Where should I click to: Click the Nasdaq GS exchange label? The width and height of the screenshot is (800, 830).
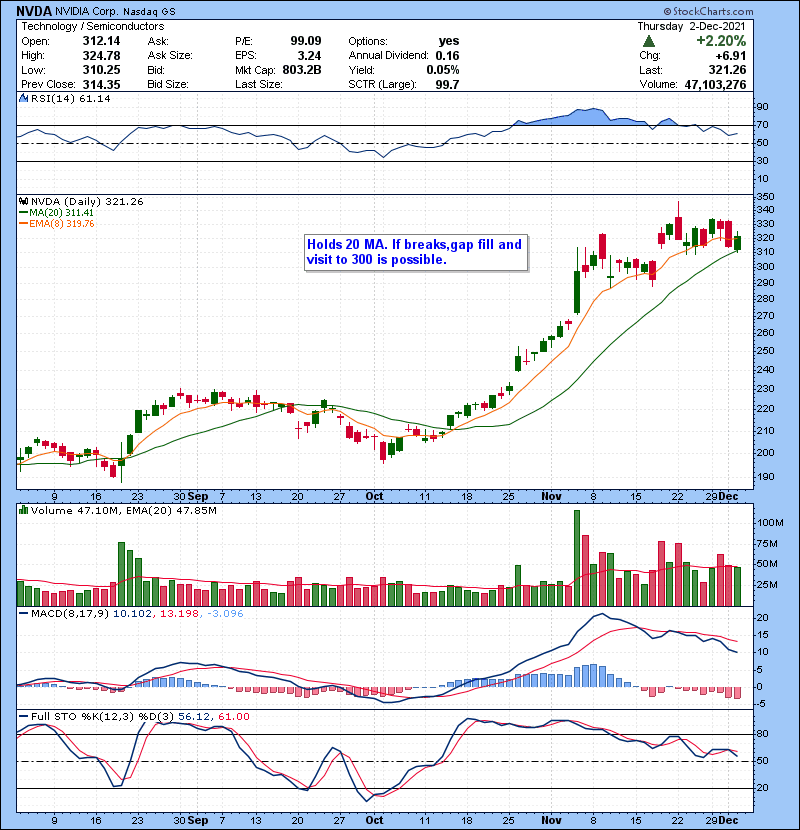pyautogui.click(x=149, y=11)
